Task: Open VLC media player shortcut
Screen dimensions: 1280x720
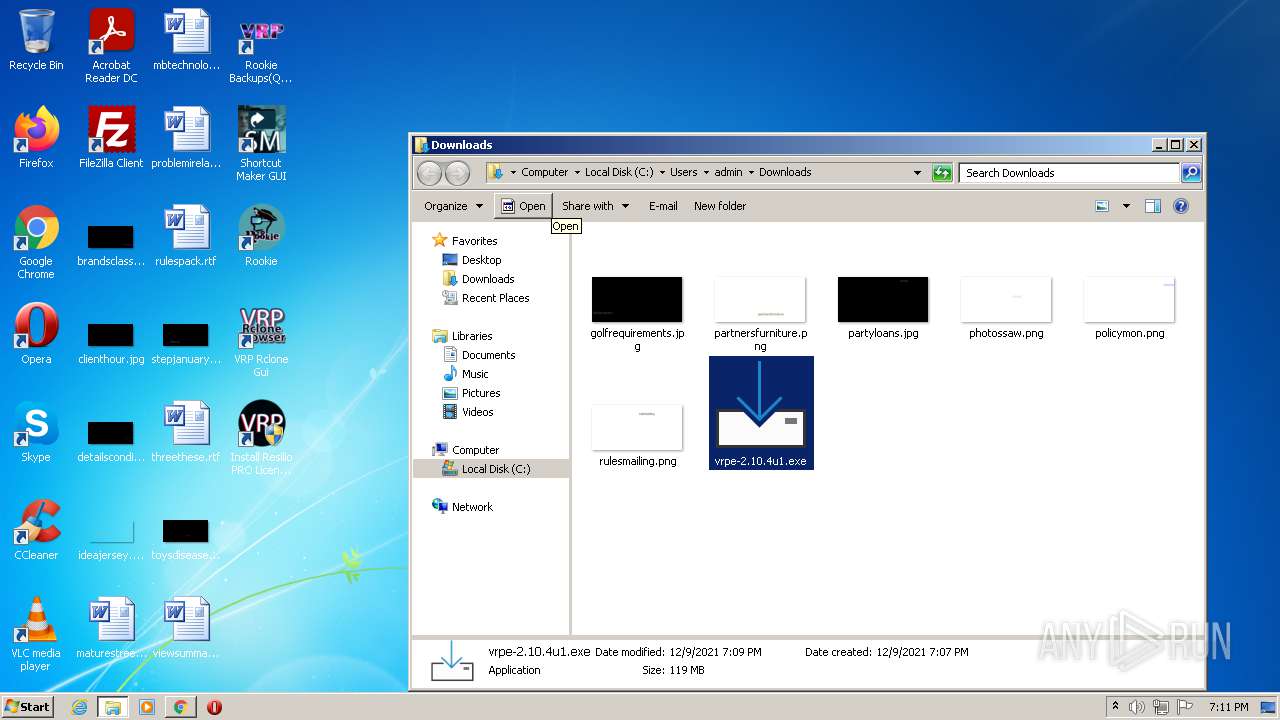Action: pyautogui.click(x=36, y=634)
